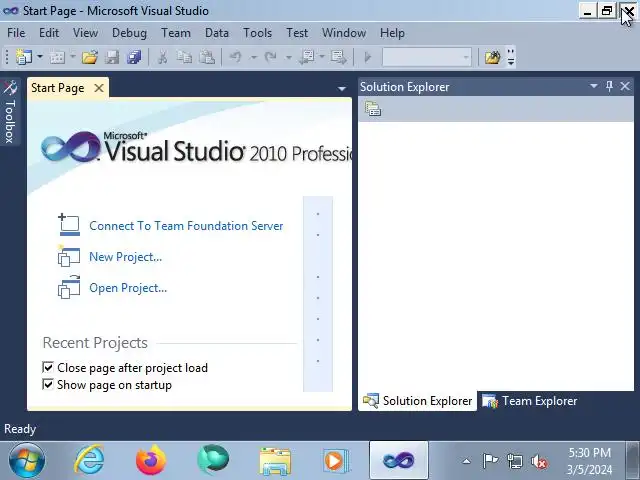The width and height of the screenshot is (640, 480).
Task: Click the New Project... link
Action: tap(126, 257)
